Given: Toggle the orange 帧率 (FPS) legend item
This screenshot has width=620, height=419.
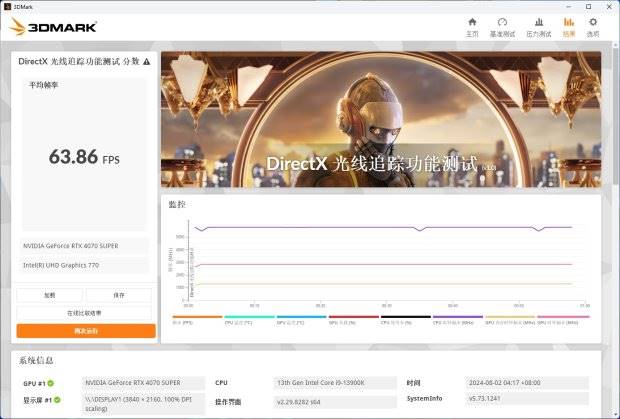Looking at the screenshot, I should click(x=197, y=320).
